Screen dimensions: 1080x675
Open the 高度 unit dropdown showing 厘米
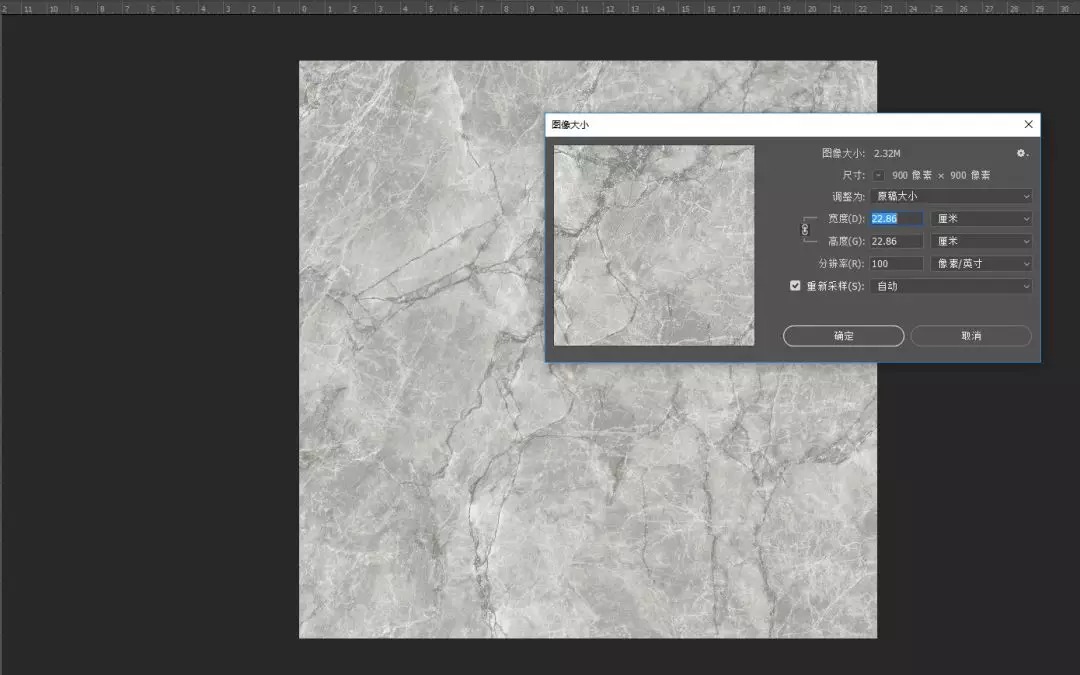(980, 241)
